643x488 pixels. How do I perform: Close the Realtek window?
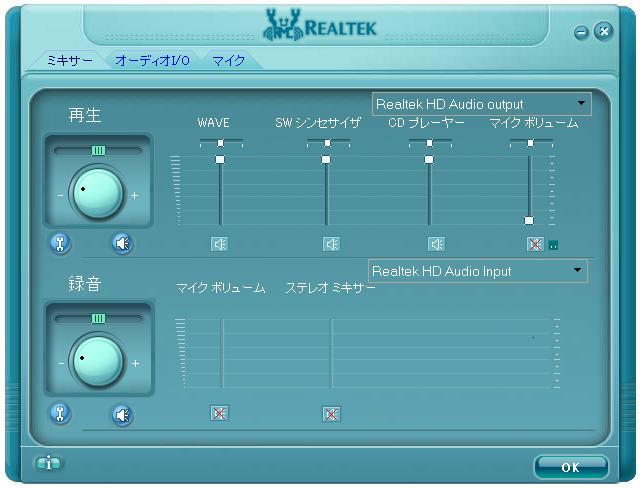pos(604,31)
